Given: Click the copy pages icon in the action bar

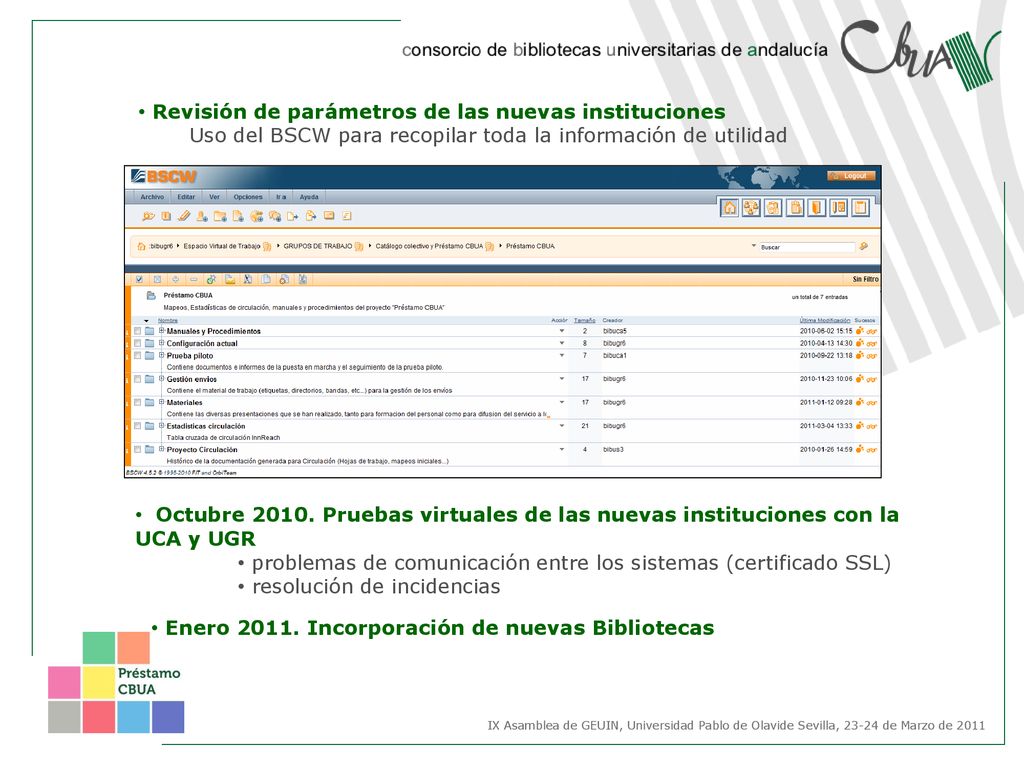Looking at the screenshot, I should pos(266,280).
